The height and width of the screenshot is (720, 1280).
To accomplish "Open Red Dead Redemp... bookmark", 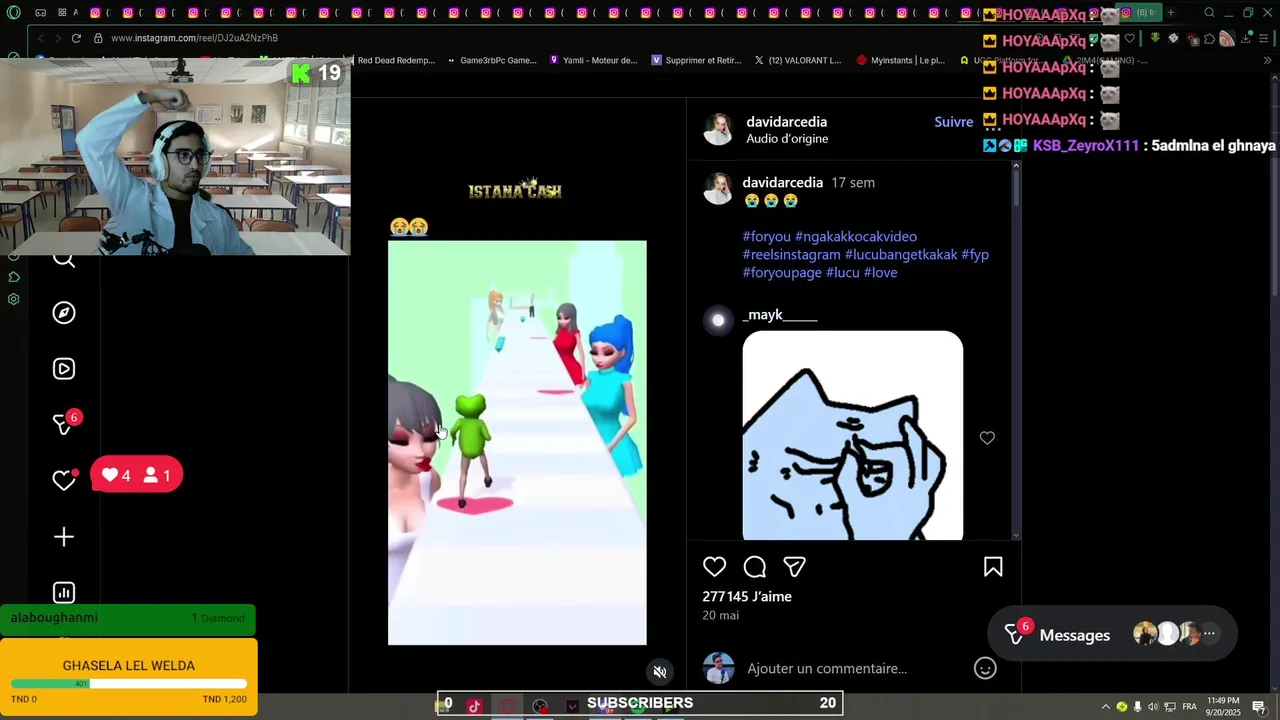I will (x=396, y=60).
